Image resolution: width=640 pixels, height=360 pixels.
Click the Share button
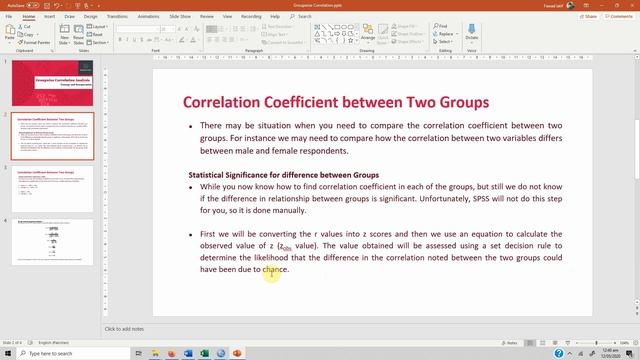pos(588,17)
